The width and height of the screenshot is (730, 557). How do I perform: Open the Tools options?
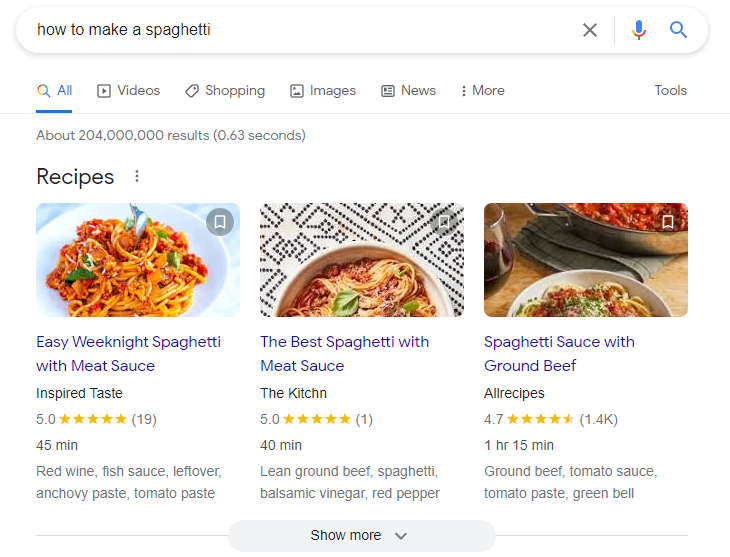point(670,90)
